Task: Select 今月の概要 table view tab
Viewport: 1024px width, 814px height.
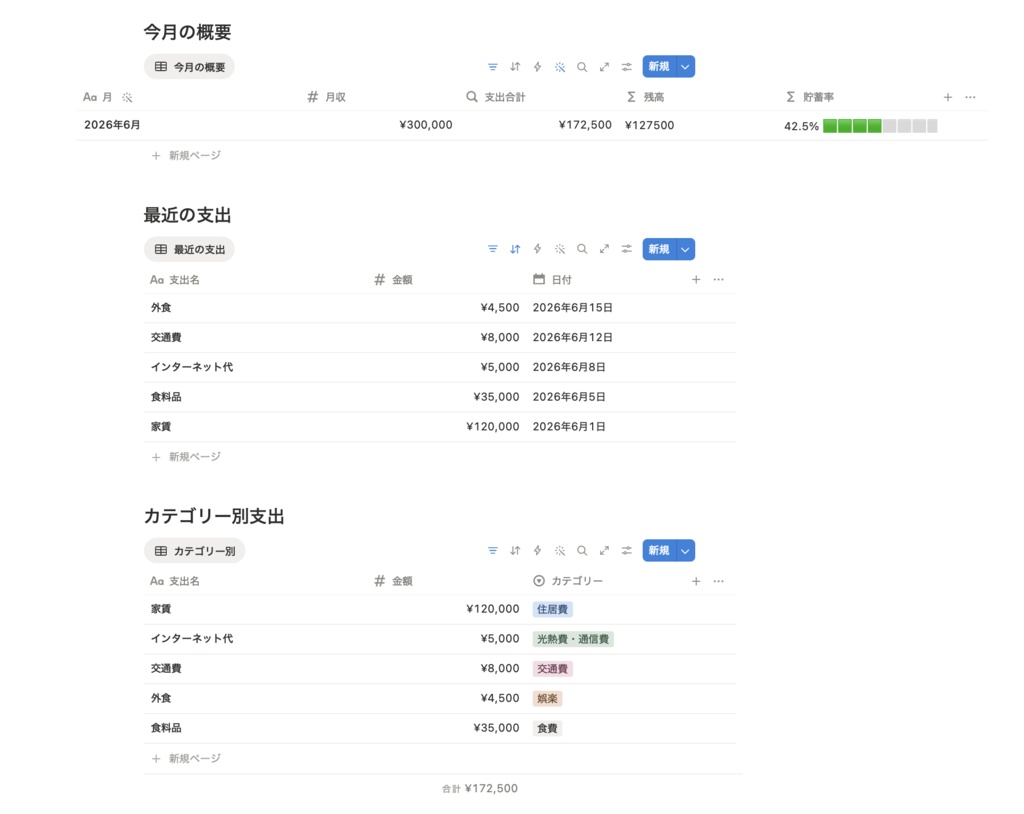Action: click(x=189, y=67)
